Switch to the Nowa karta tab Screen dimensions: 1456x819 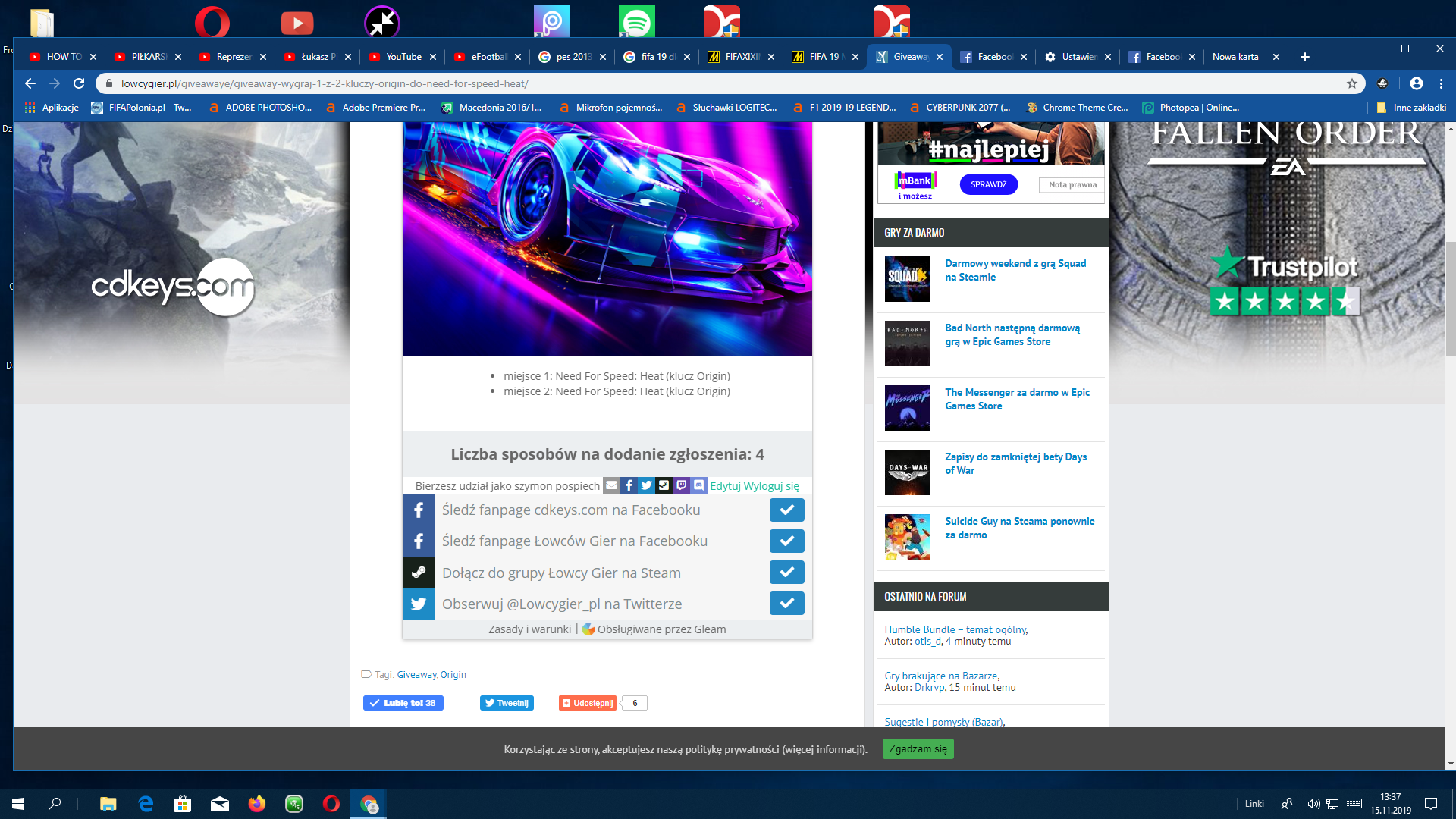click(x=1244, y=57)
